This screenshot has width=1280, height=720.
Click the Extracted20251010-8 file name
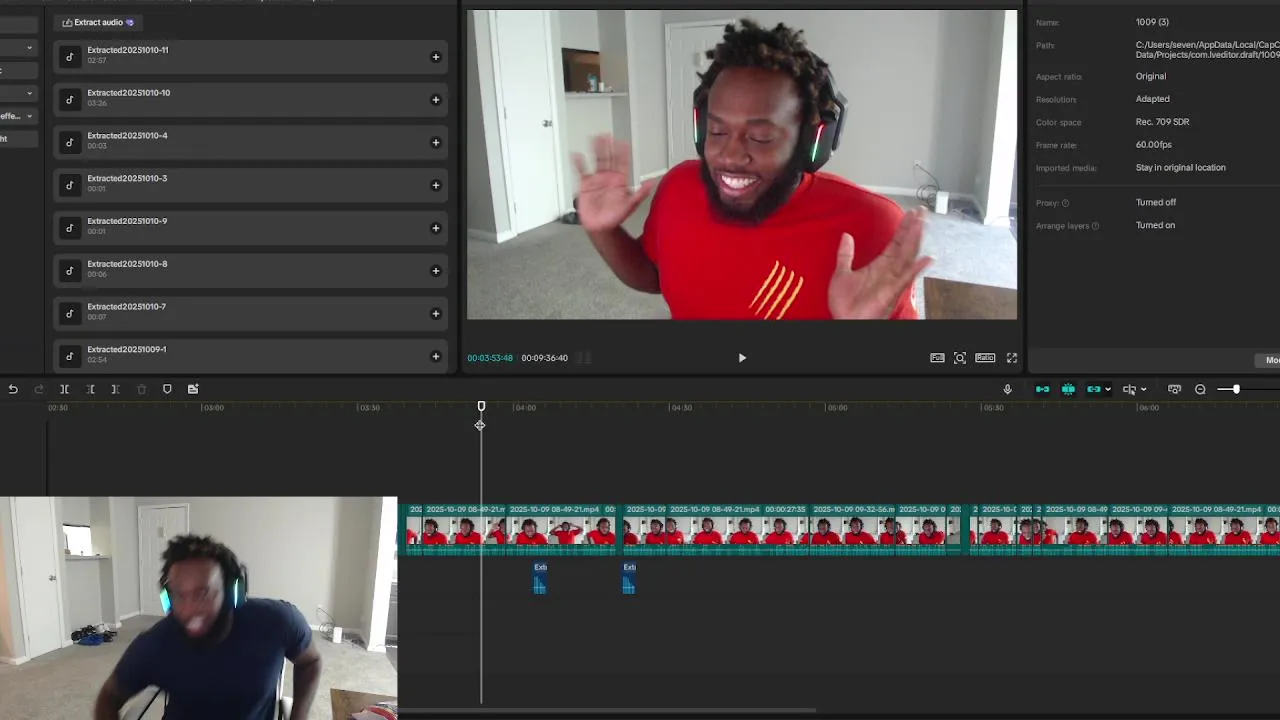[x=127, y=264]
